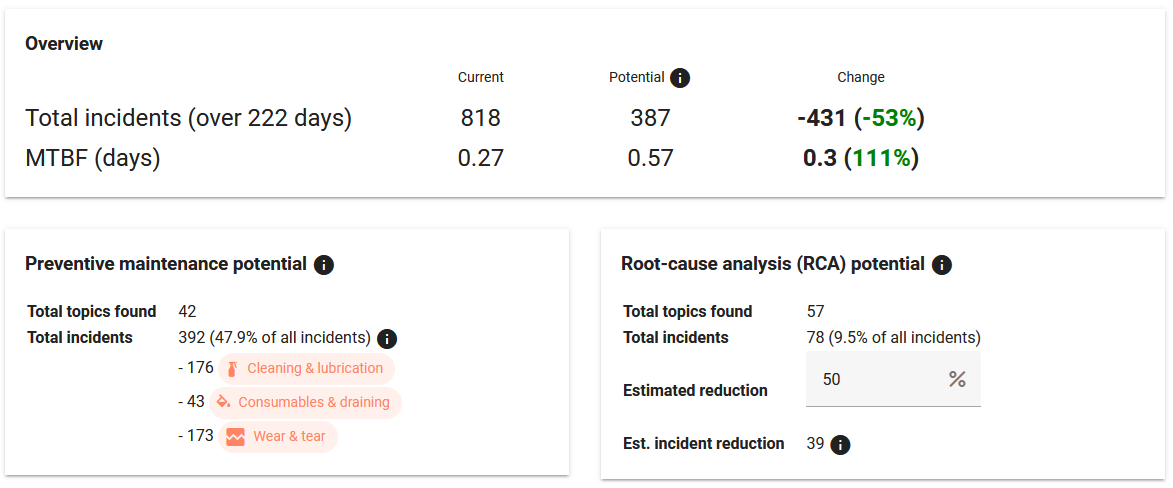The width and height of the screenshot is (1173, 488).
Task: Click info icon next to Est. incident reduction
Action: click(x=841, y=445)
